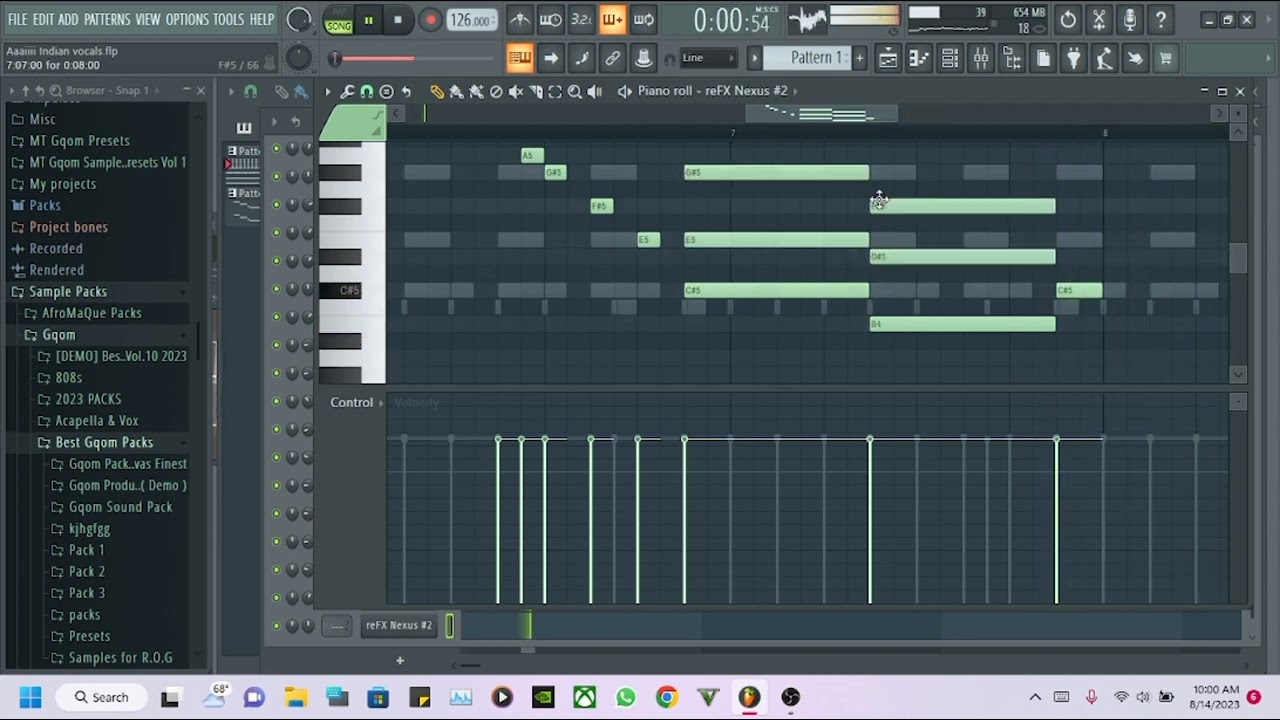
Task: Toggle Song/Pattern mode button
Action: point(339,20)
